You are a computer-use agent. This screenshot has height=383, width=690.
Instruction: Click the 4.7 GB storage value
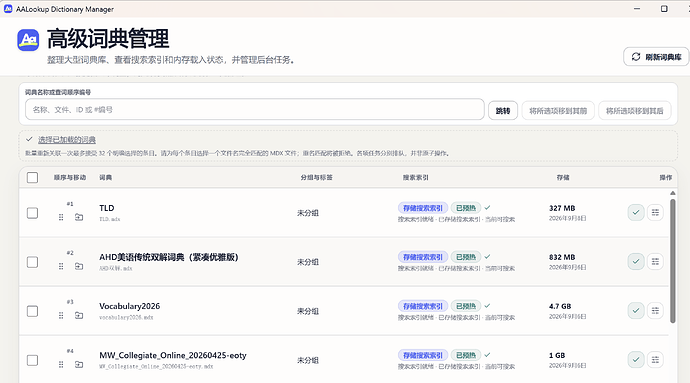(560, 306)
